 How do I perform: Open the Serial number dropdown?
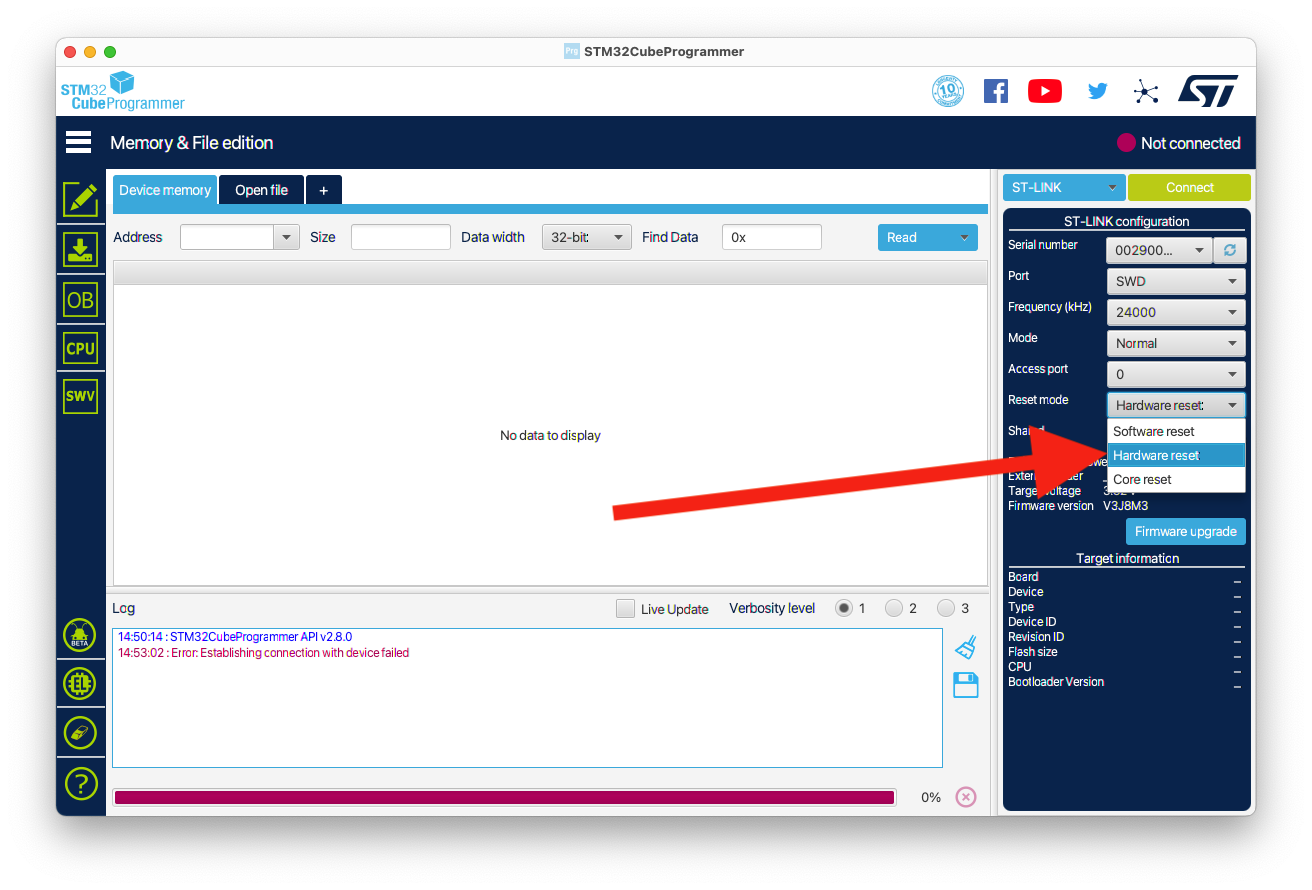click(1159, 250)
